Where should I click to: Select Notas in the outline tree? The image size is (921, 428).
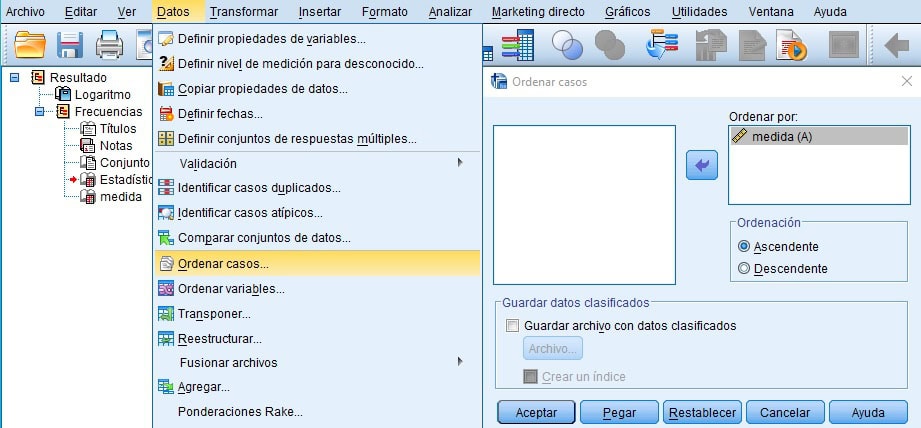click(x=116, y=146)
